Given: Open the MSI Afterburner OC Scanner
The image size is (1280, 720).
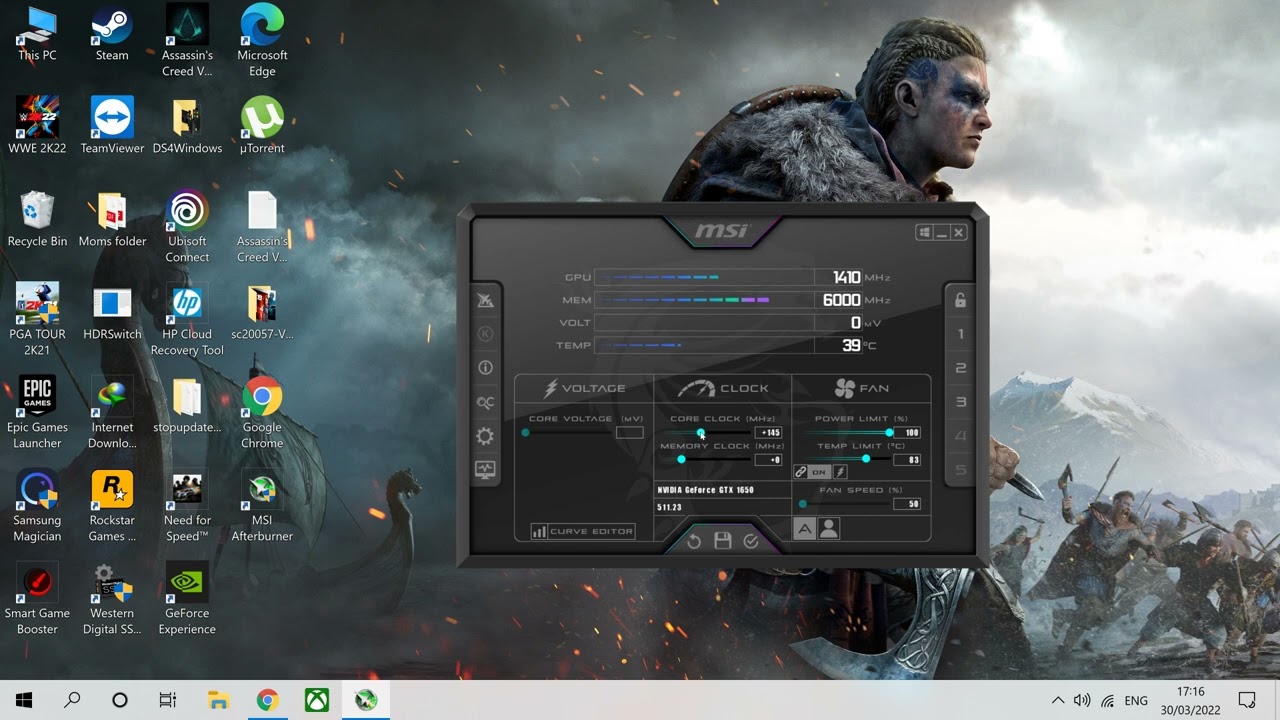Looking at the screenshot, I should click(485, 402).
